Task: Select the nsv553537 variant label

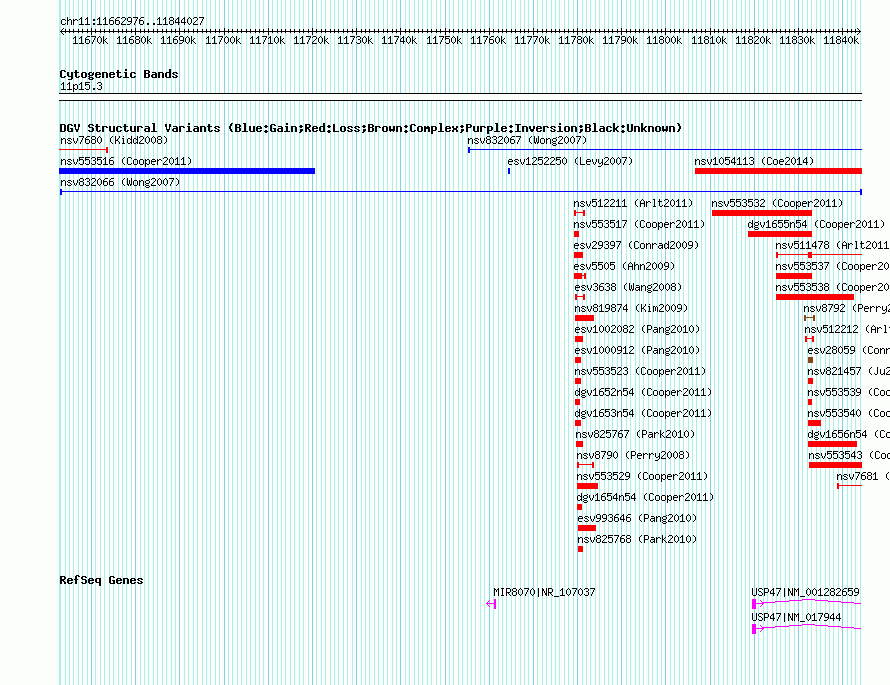Action: pyautogui.click(x=832, y=266)
